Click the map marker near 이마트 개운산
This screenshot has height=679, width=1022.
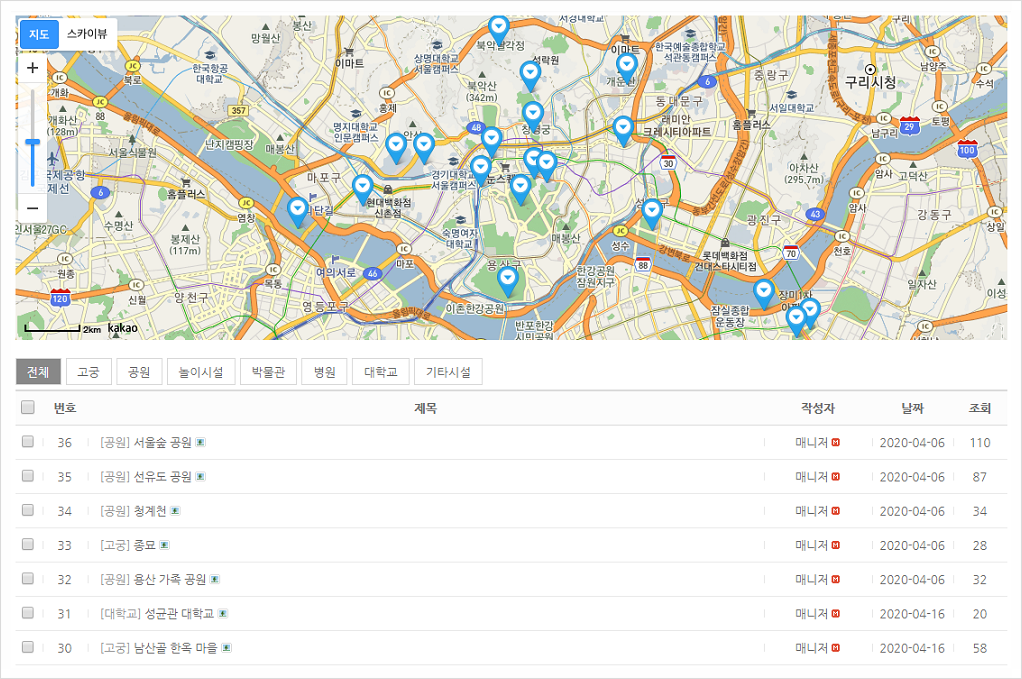(x=626, y=68)
